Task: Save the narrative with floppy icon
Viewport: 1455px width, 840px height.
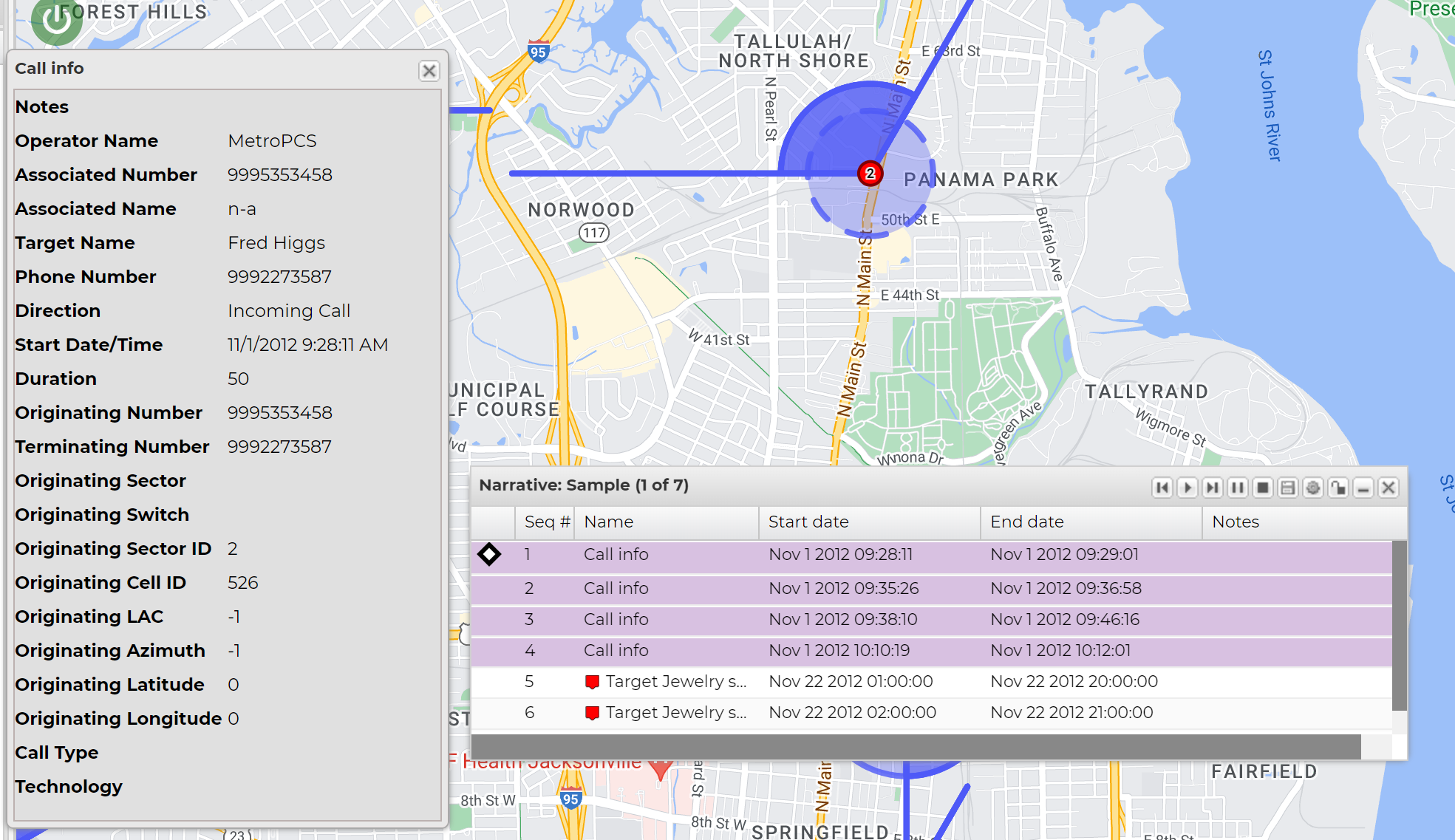Action: coord(1288,488)
